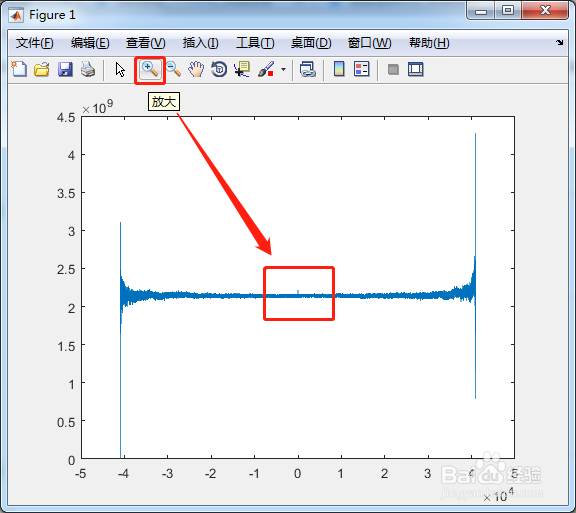Click the ×10^9 y-axis exponent label
This screenshot has width=576, height=513.
click(x=97, y=107)
